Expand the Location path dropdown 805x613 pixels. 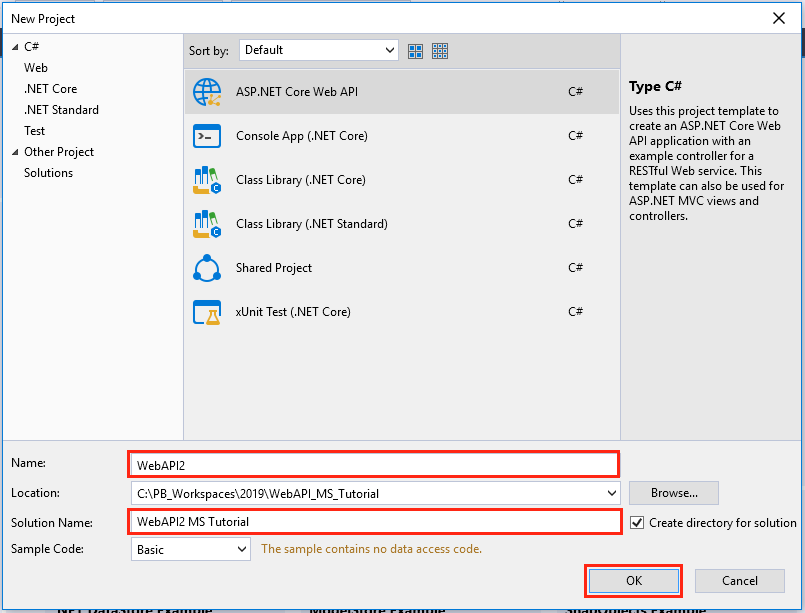click(611, 493)
